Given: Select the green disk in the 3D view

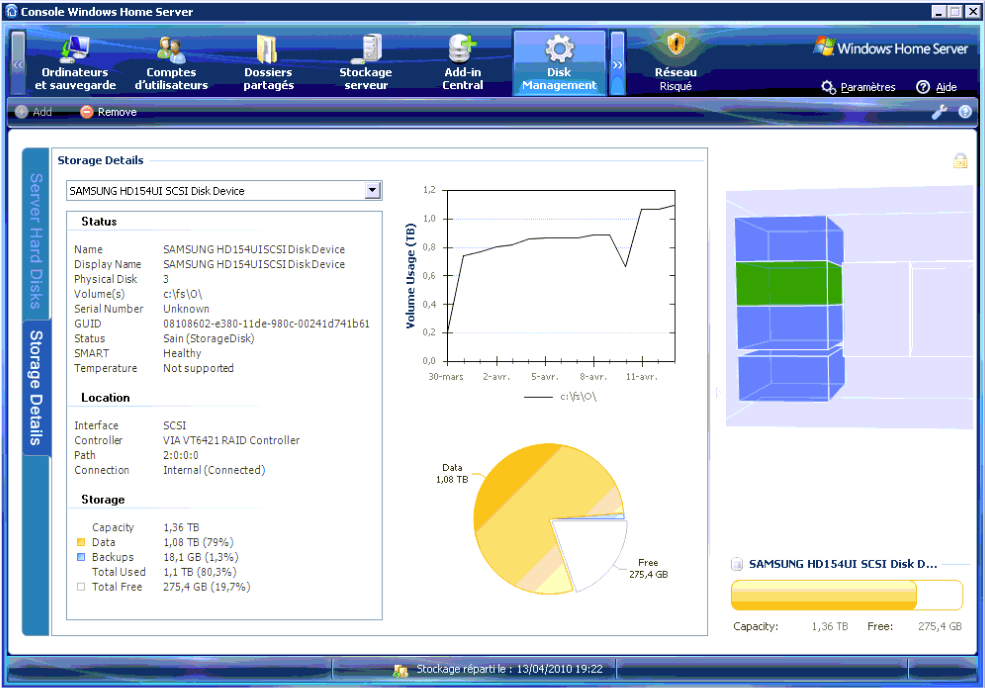Looking at the screenshot, I should pyautogui.click(x=788, y=283).
